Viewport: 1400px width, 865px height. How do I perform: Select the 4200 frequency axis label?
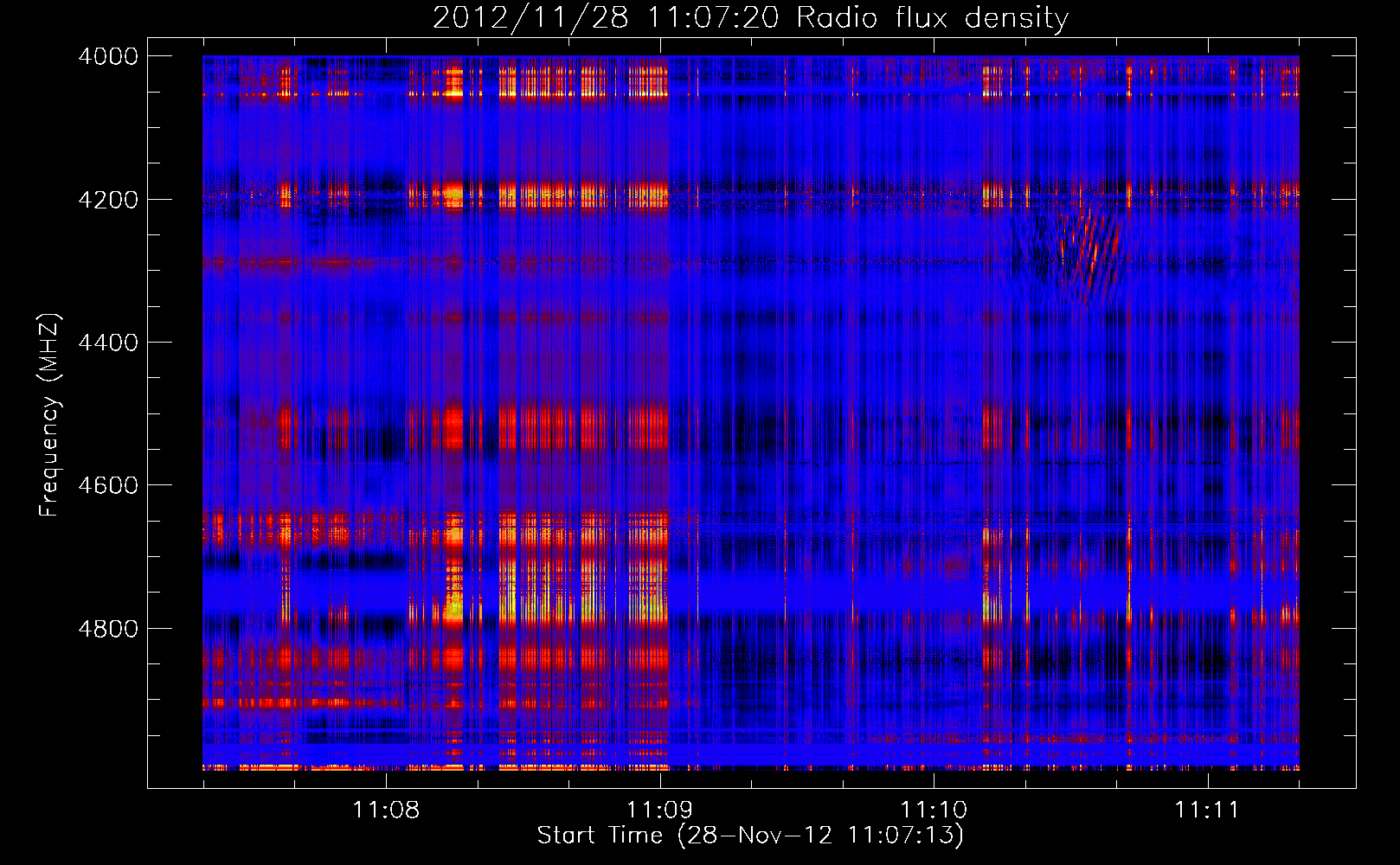pos(108,199)
